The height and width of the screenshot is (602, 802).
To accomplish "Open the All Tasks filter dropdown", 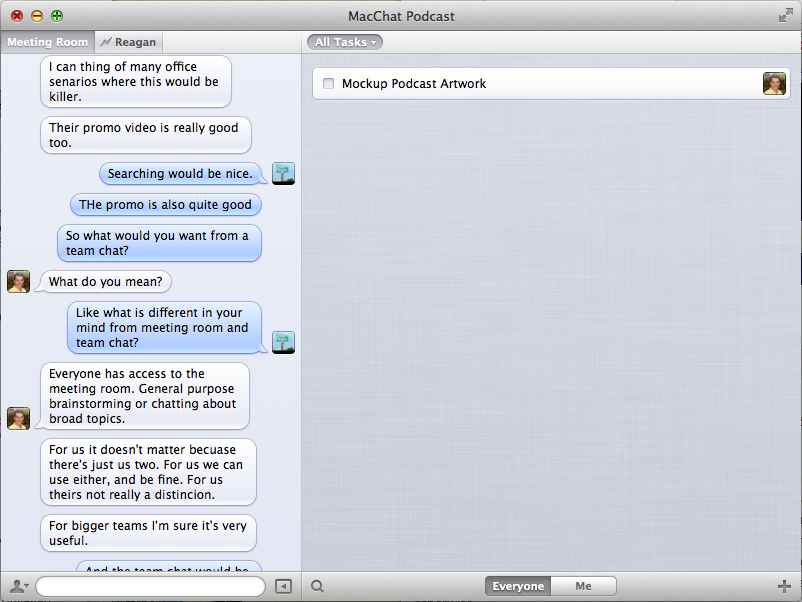I will (345, 42).
